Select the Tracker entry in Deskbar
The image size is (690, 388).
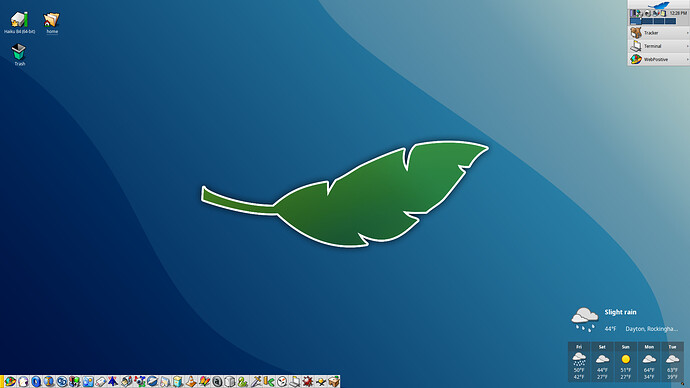[658, 33]
